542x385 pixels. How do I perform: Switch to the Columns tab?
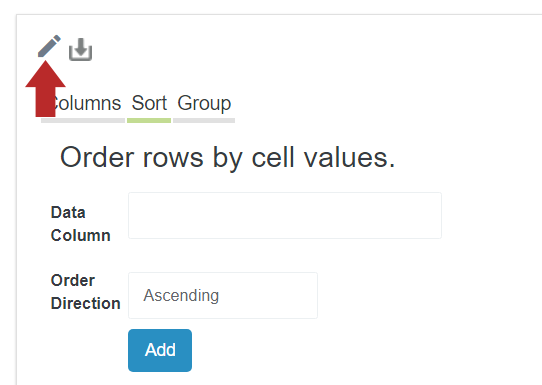(x=83, y=103)
